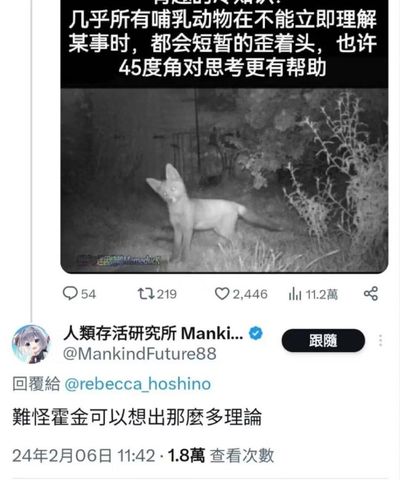400x480 pixels.
Task: Click the 54 replies count
Action: click(88, 294)
